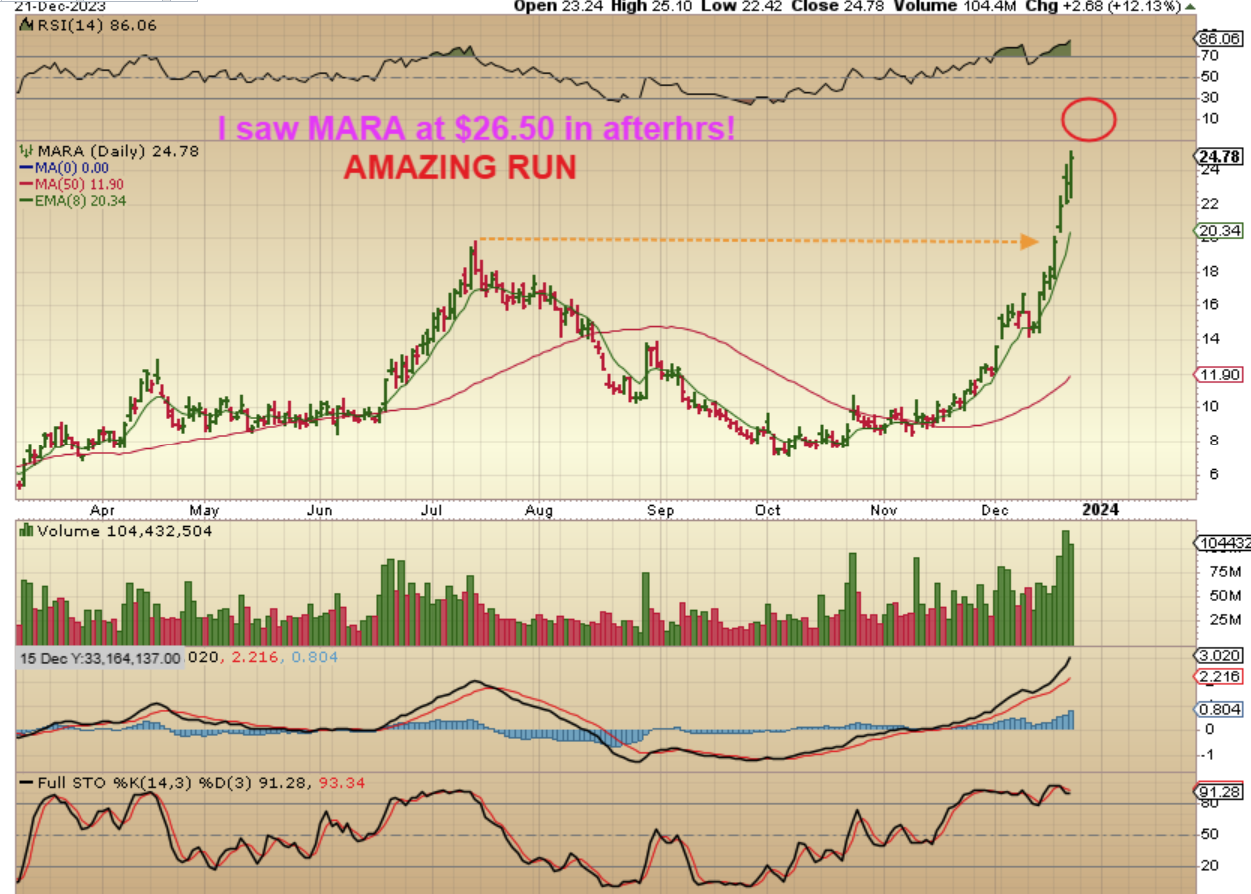
Task: Click the '104432' volume tag on right axis
Action: coord(1220,543)
